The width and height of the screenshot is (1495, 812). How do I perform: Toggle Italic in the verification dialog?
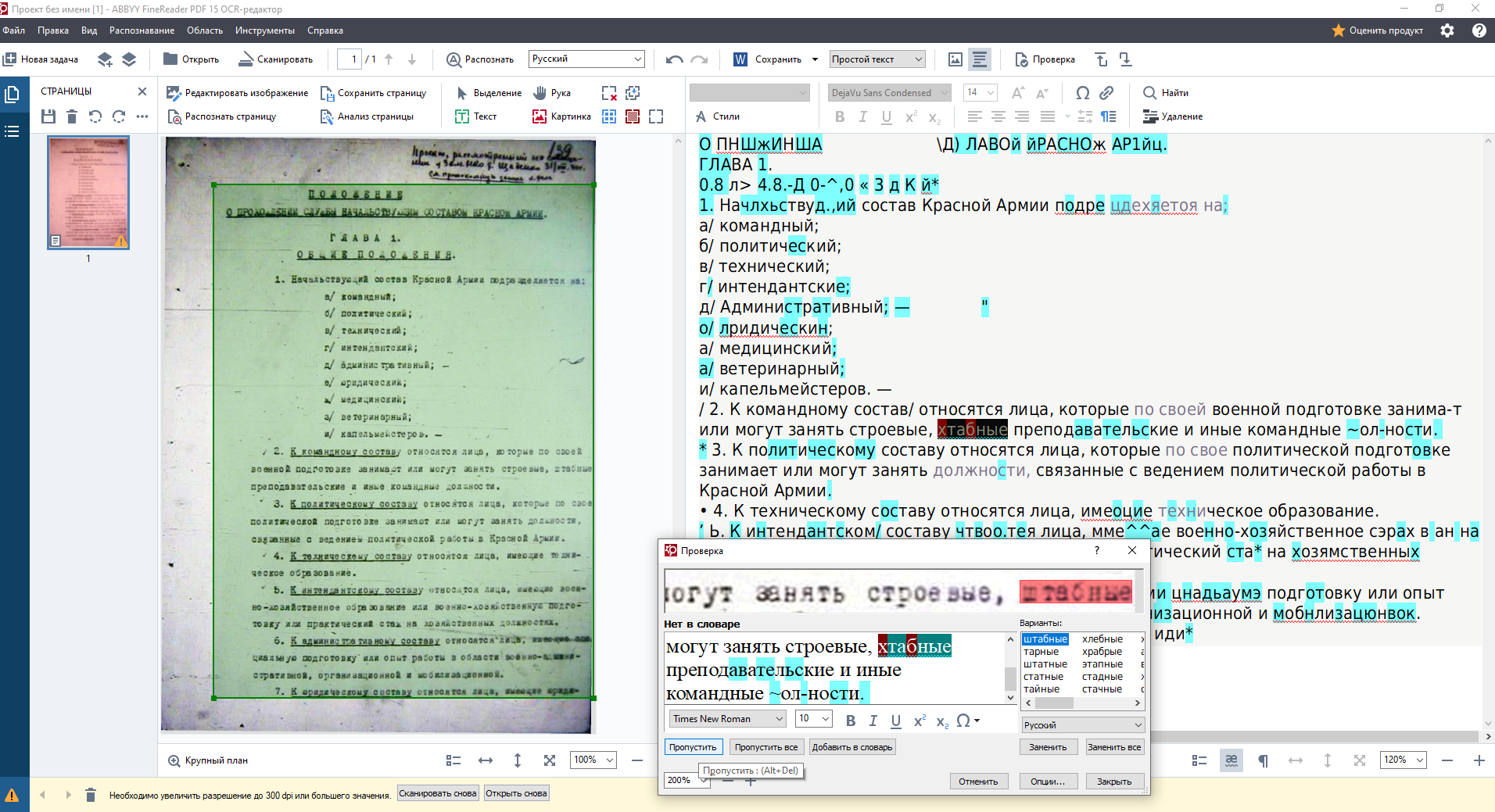pyautogui.click(x=873, y=721)
